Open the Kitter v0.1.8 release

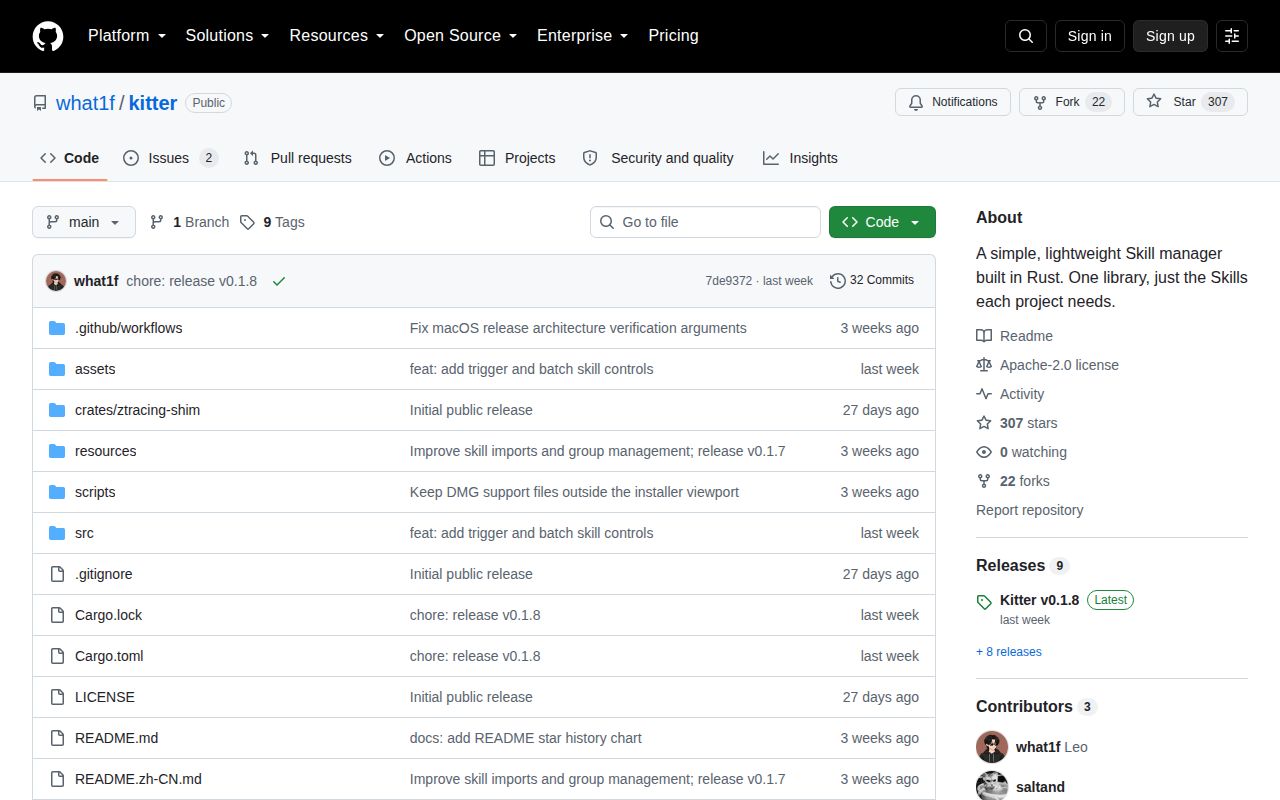1039,600
